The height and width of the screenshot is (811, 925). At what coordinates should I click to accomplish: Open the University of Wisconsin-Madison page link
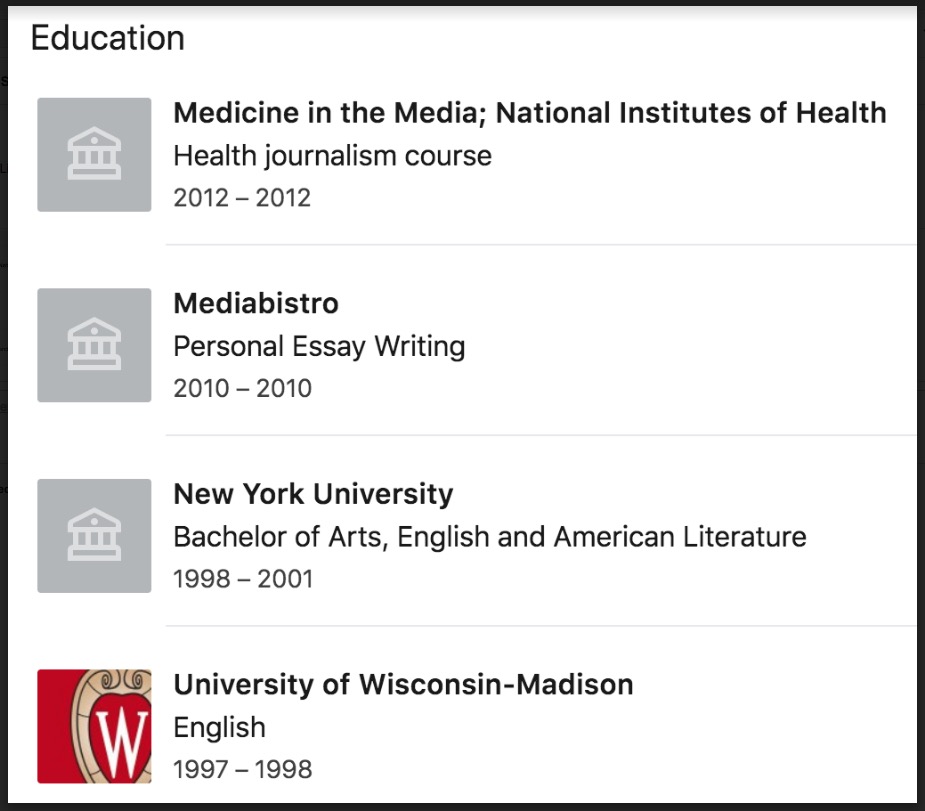coord(403,685)
